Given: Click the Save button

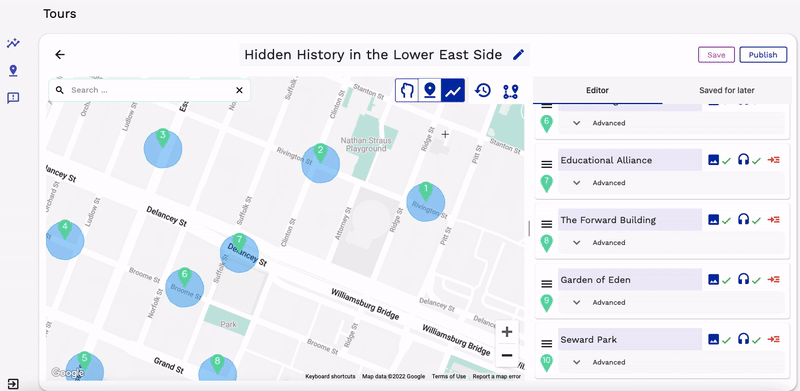Looking at the screenshot, I should click(x=716, y=55).
